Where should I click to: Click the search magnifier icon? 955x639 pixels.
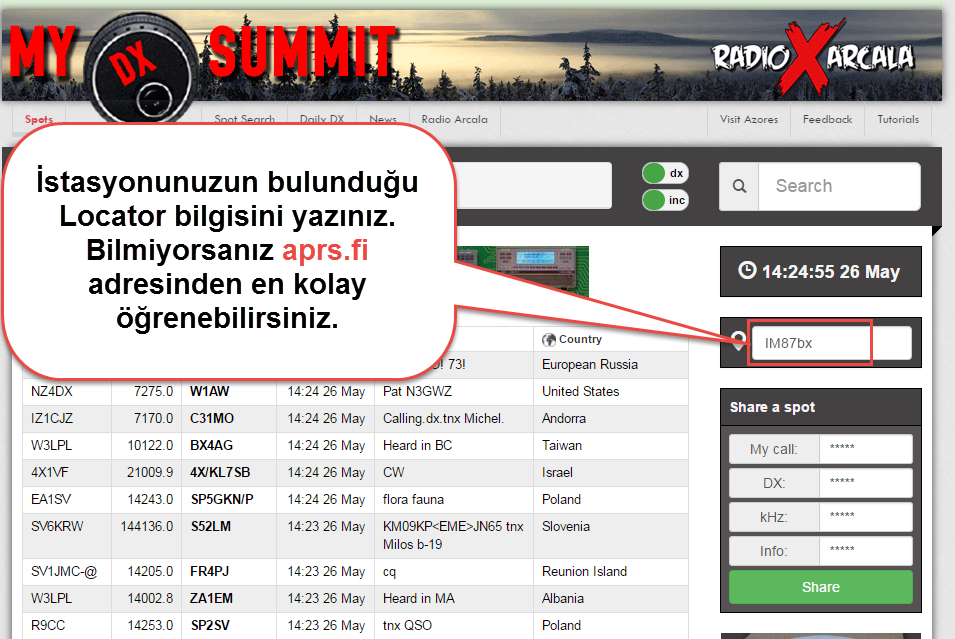point(739,186)
